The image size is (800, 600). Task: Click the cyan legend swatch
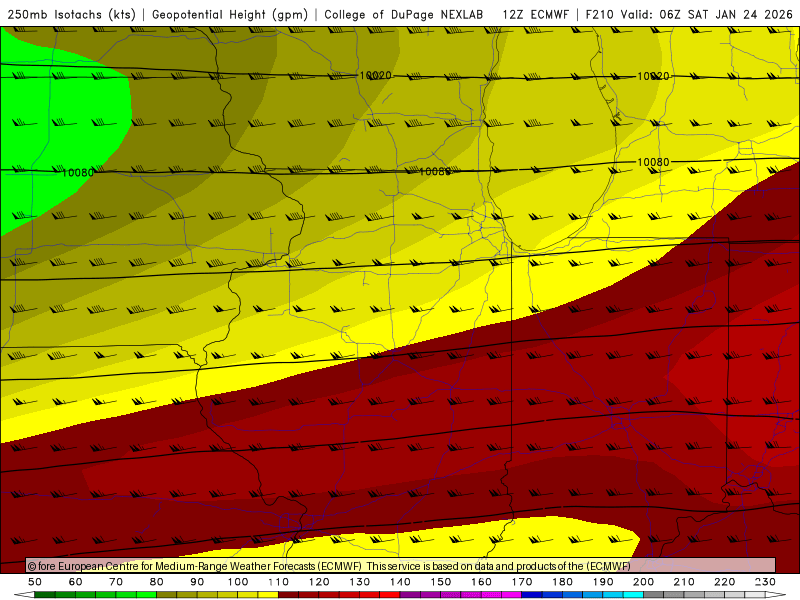(x=633, y=594)
